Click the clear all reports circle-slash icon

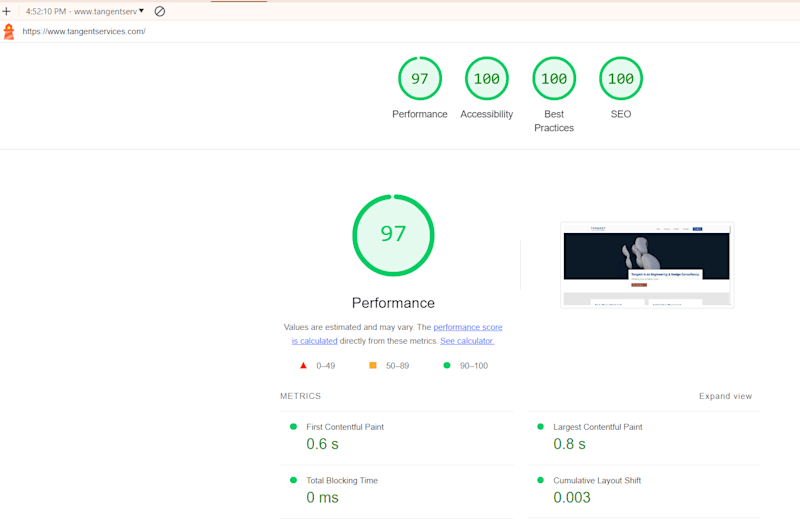point(160,11)
